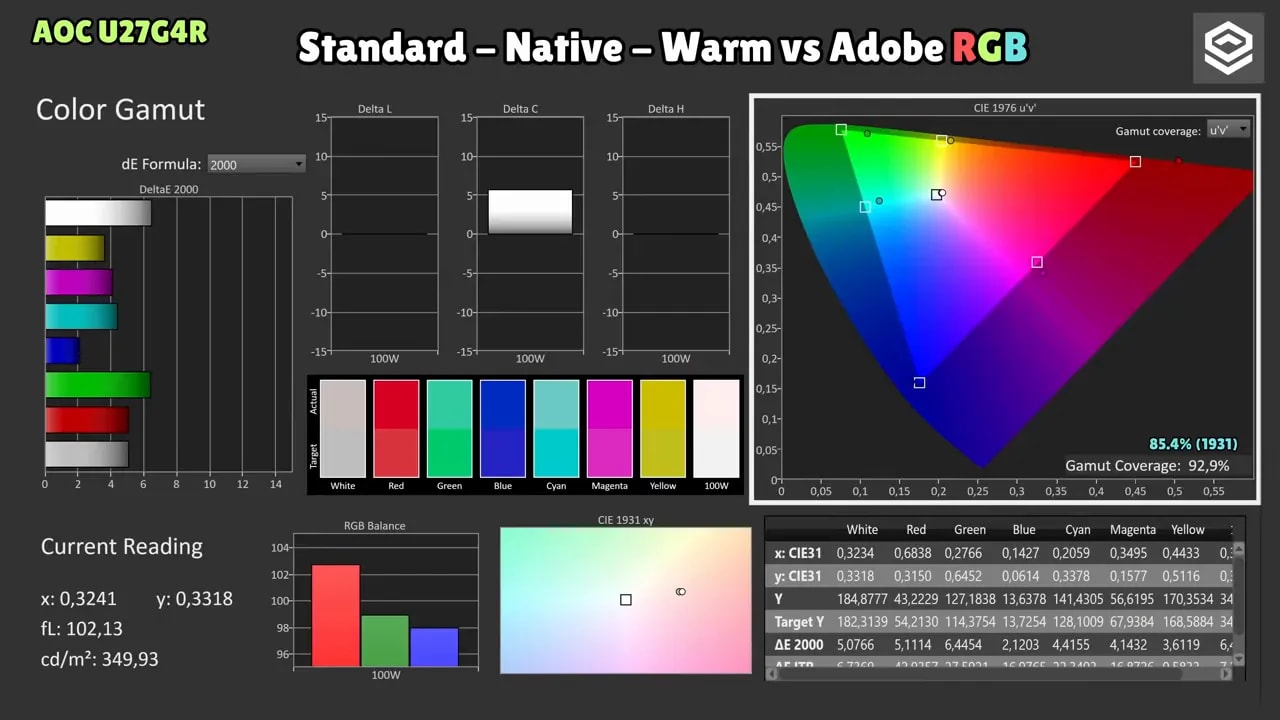Select the Red actual/target swatch
This screenshot has width=1280, height=720.
(396, 428)
